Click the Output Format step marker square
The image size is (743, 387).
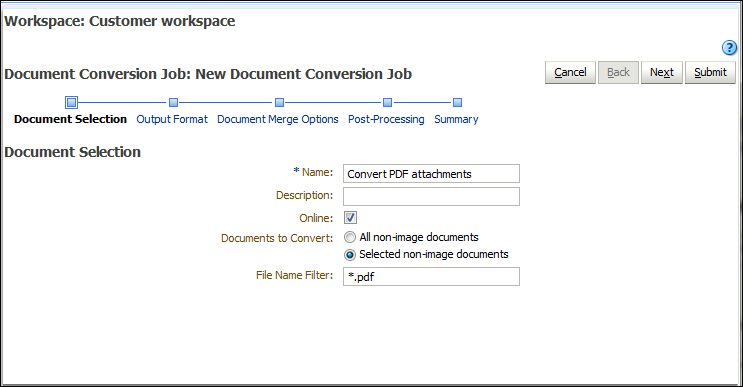coord(173,102)
